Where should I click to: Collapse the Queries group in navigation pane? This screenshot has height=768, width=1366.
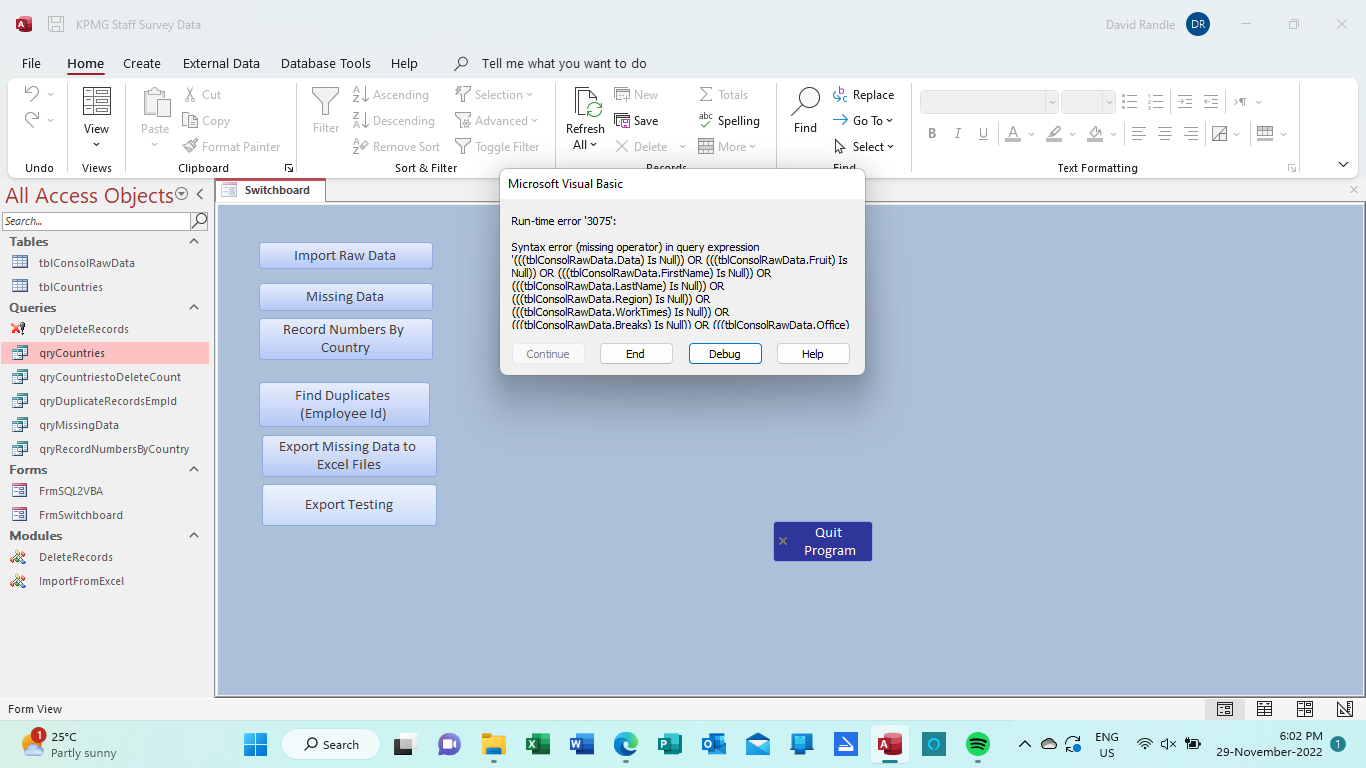pos(194,308)
